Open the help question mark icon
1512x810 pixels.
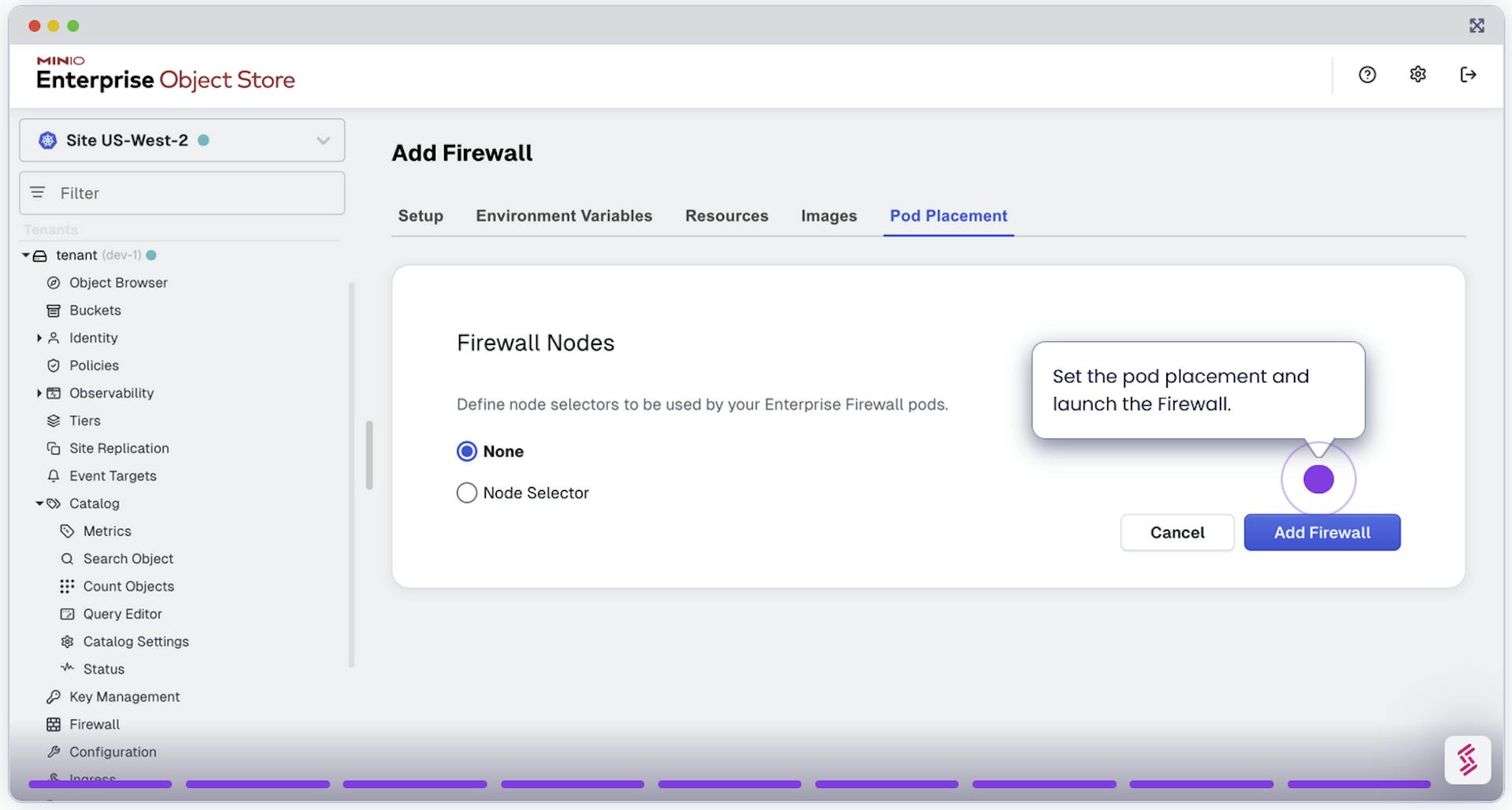click(x=1367, y=75)
